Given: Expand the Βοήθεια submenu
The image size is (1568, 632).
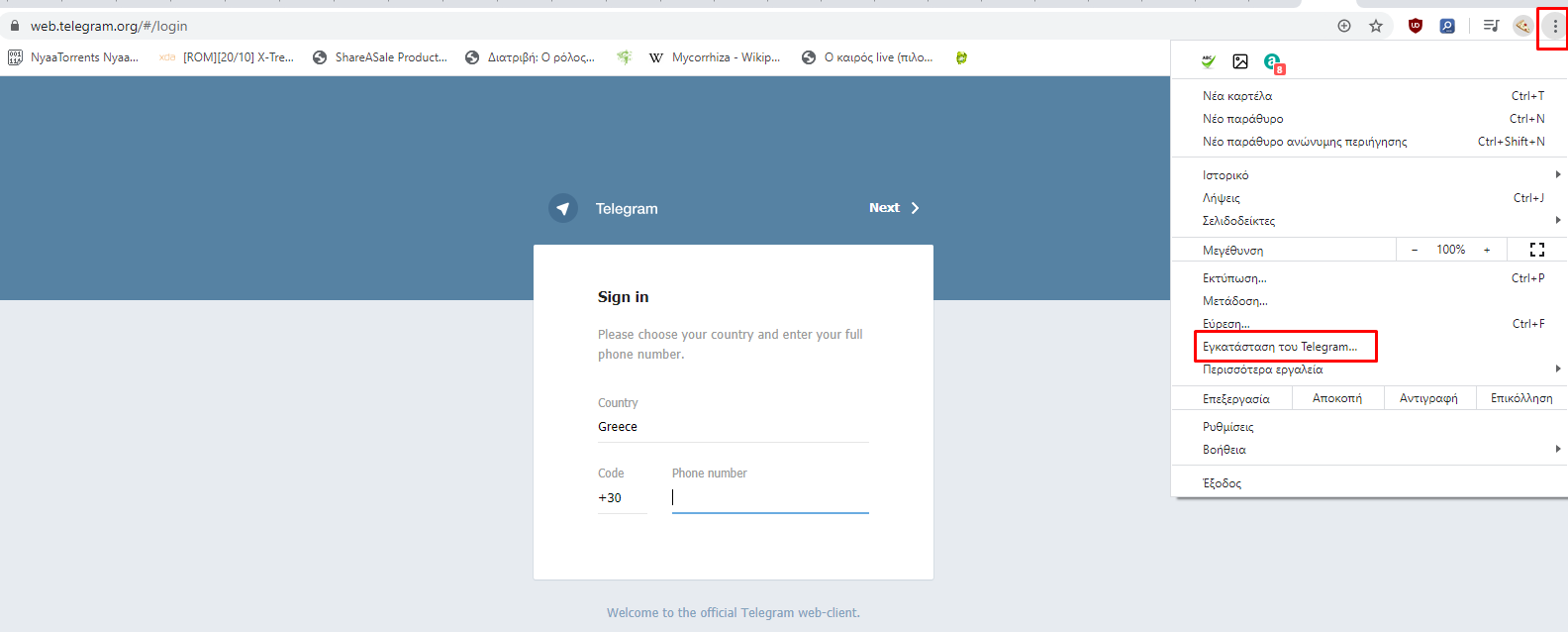Looking at the screenshot, I should pos(1370,450).
